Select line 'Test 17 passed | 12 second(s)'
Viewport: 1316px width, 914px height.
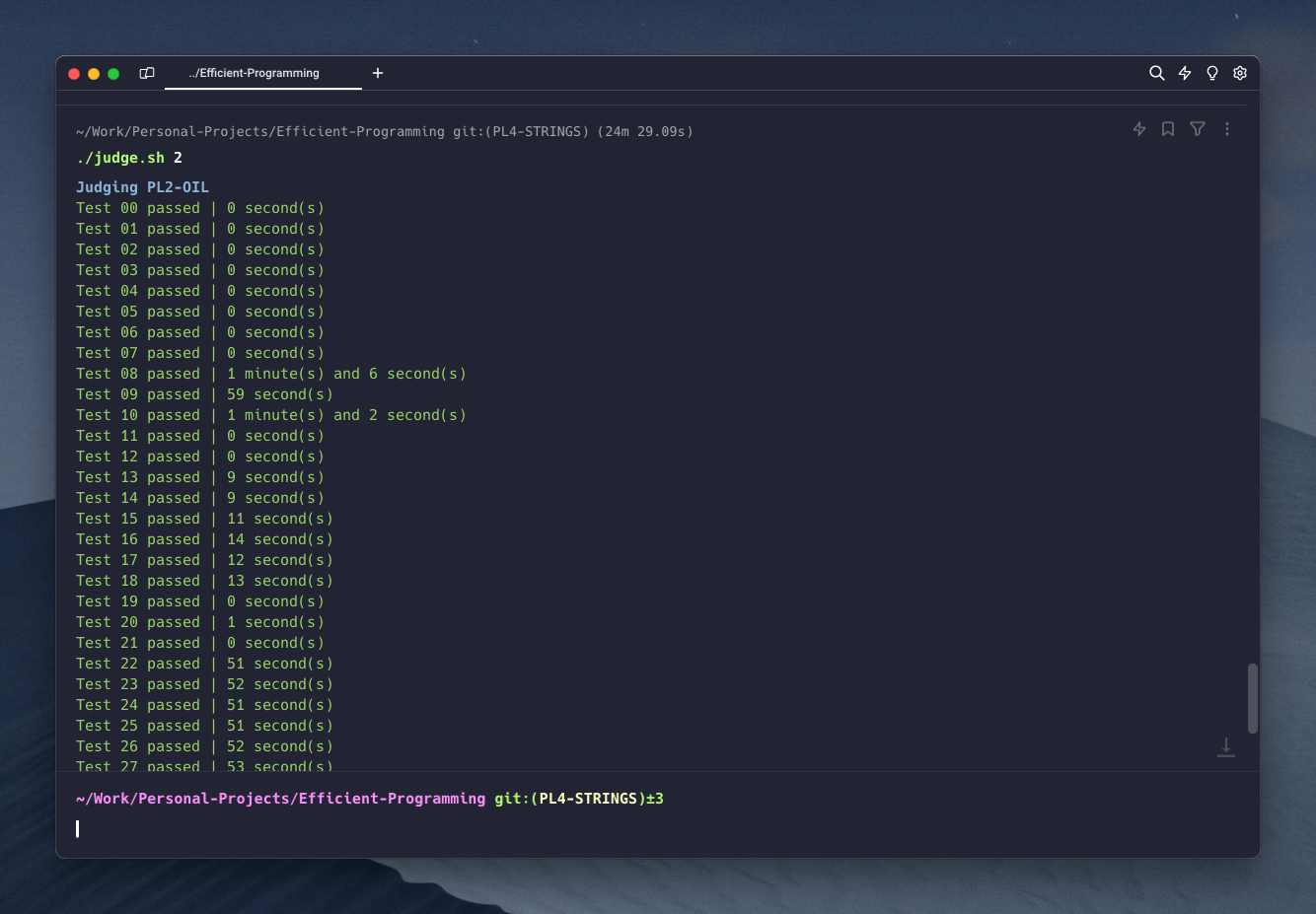pyautogui.click(x=204, y=560)
